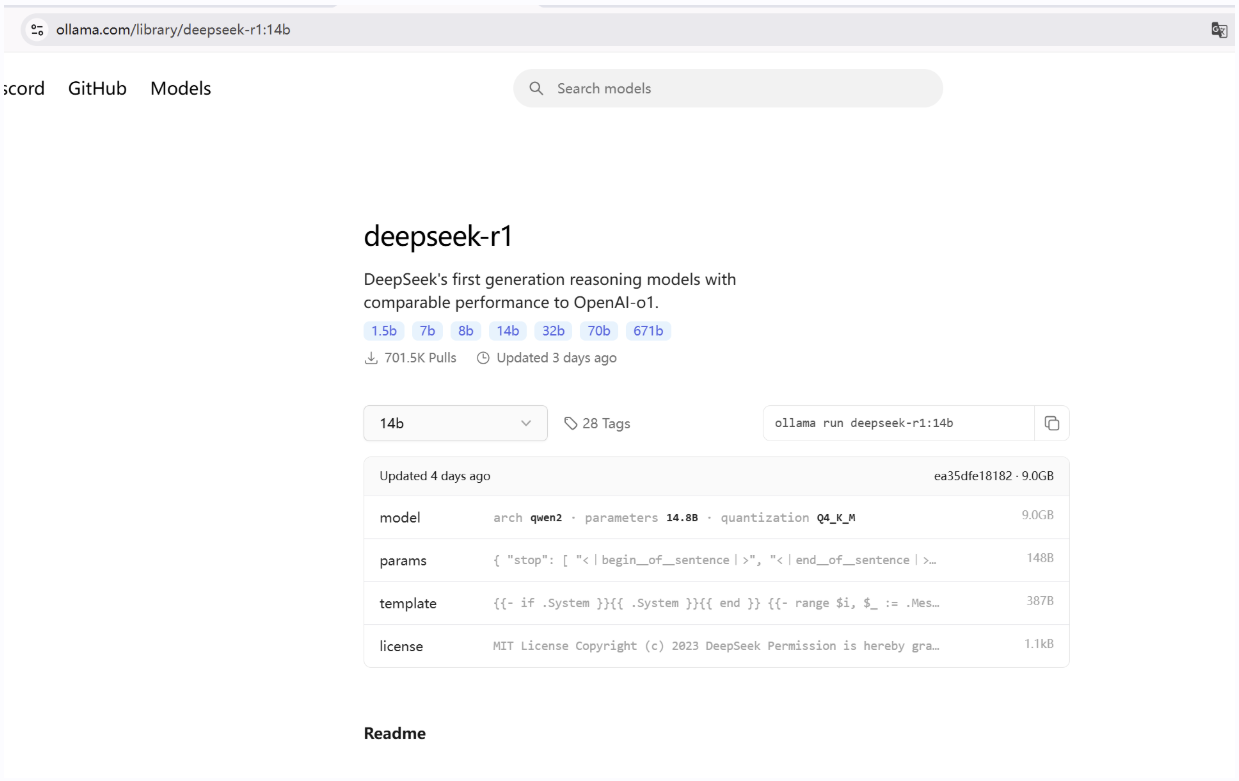Click the quantization Q4_K_M text
The image size is (1239, 781).
pos(789,518)
